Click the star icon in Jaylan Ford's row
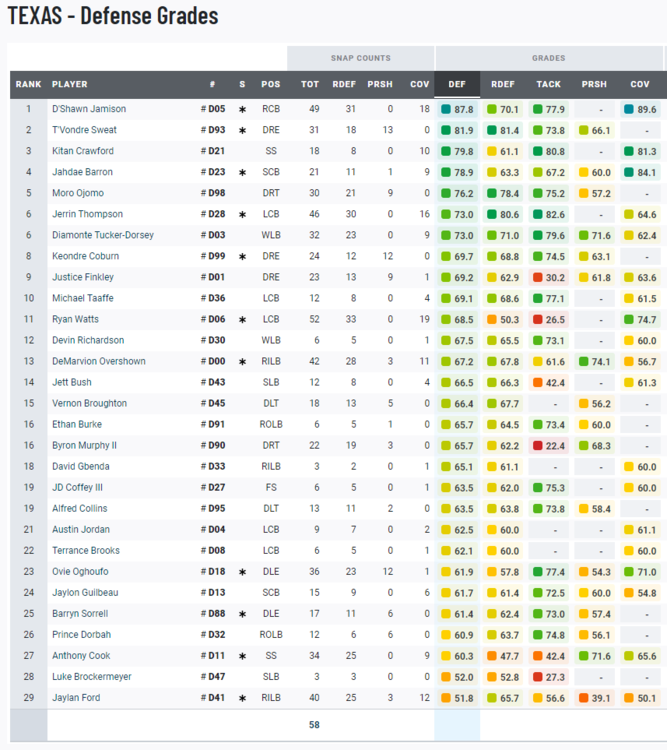Viewport: 667px width, 750px height. click(242, 698)
